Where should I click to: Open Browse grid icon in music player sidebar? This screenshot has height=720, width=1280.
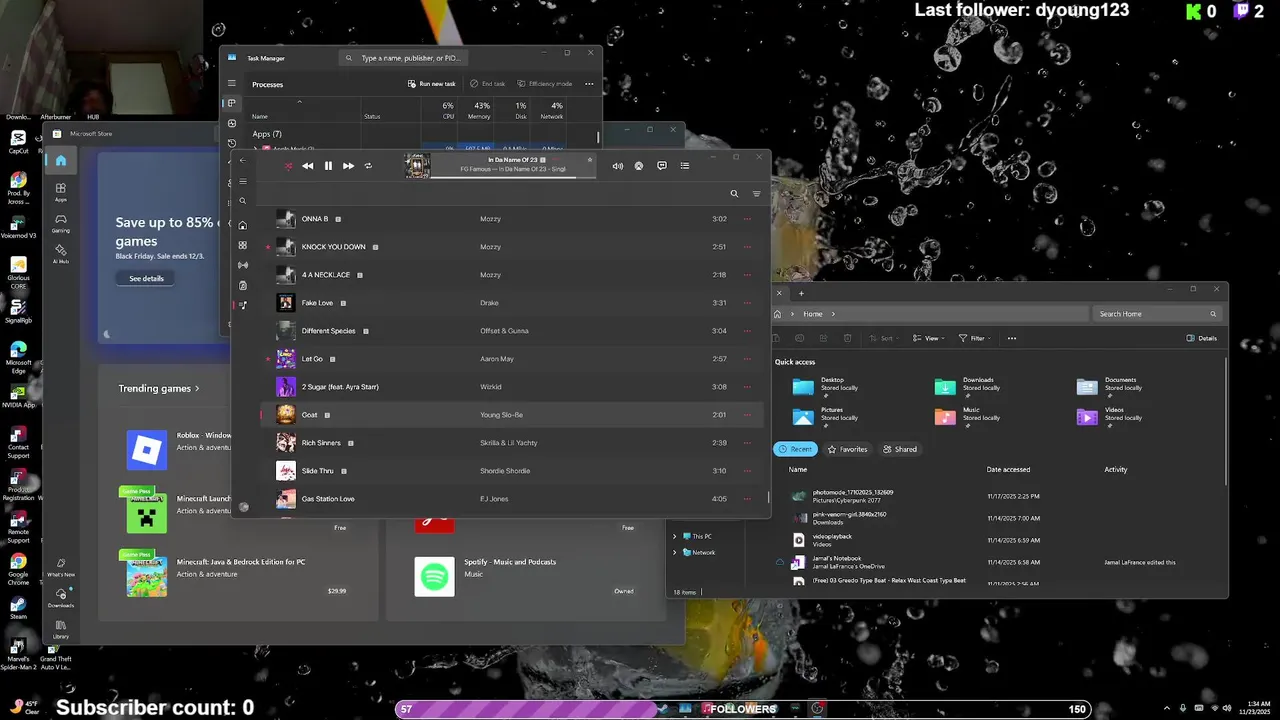tap(243, 245)
